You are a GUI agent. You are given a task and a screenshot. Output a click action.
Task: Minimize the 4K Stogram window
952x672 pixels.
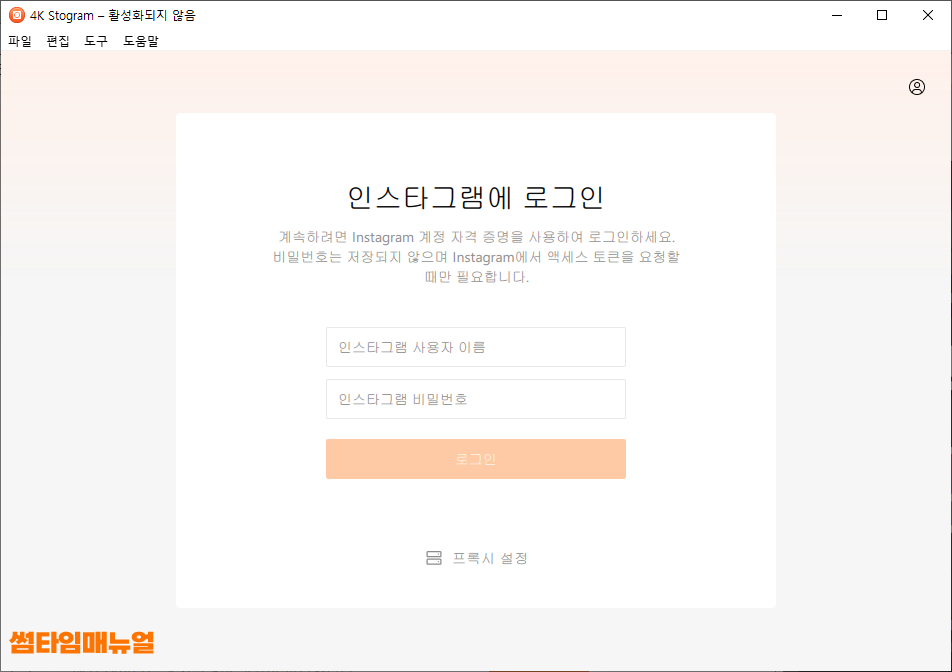pyautogui.click(x=837, y=15)
